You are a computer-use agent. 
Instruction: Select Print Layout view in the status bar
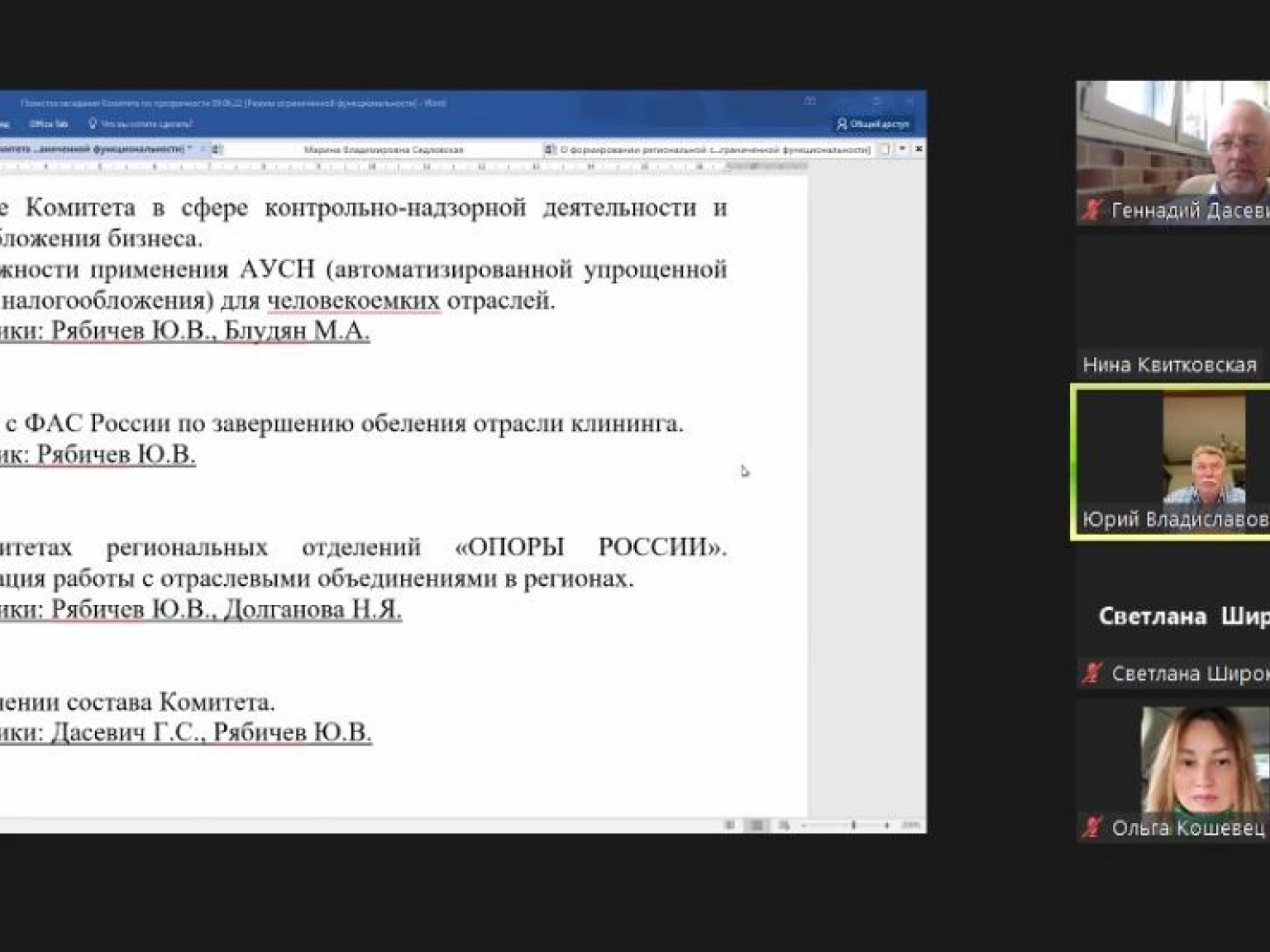pos(757,825)
